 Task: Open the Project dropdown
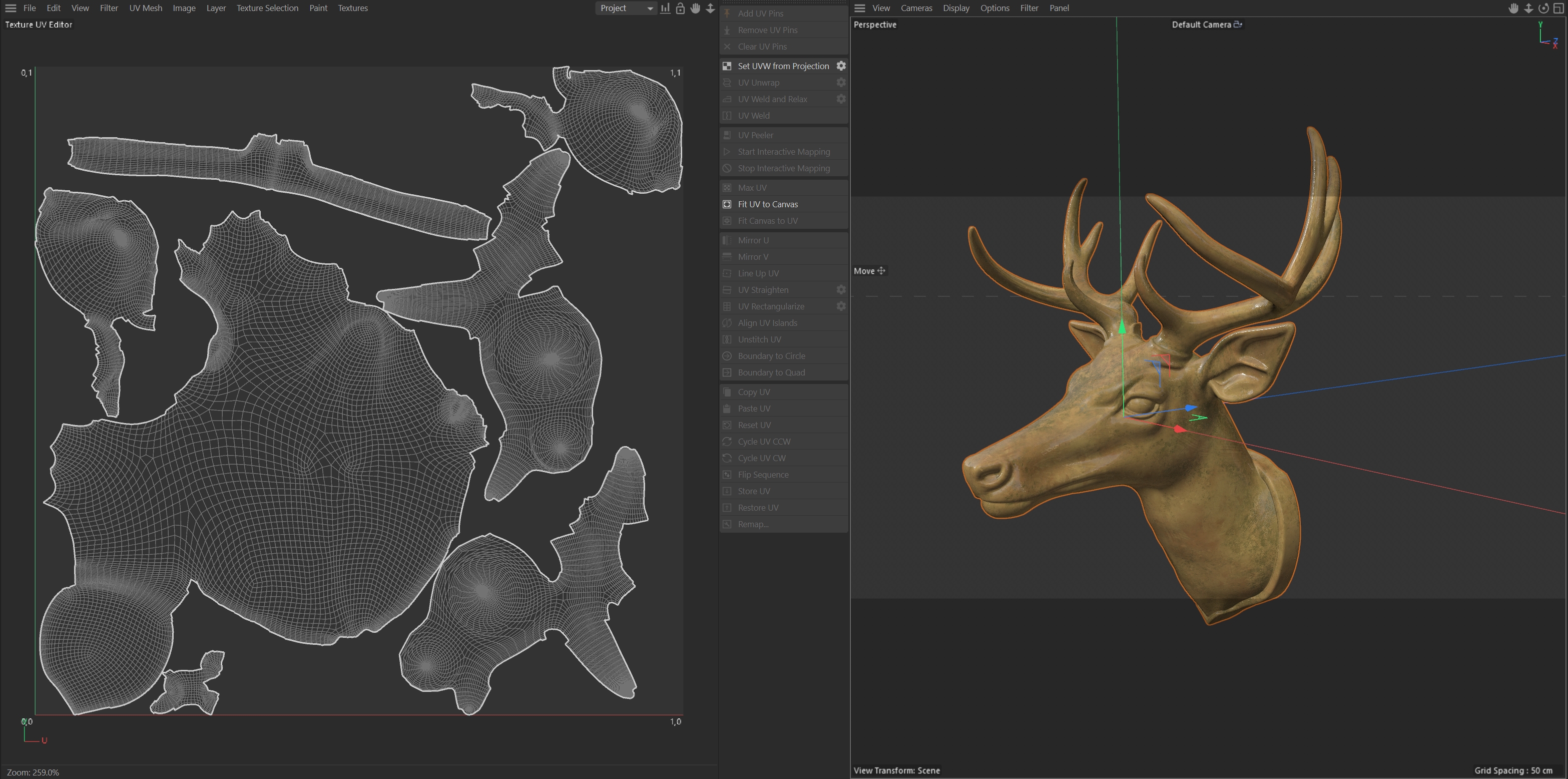(x=626, y=8)
